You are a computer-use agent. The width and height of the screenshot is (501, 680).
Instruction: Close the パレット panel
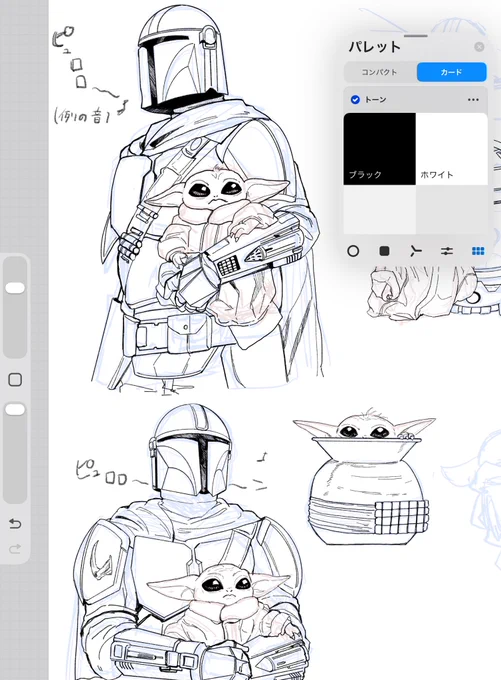(479, 47)
